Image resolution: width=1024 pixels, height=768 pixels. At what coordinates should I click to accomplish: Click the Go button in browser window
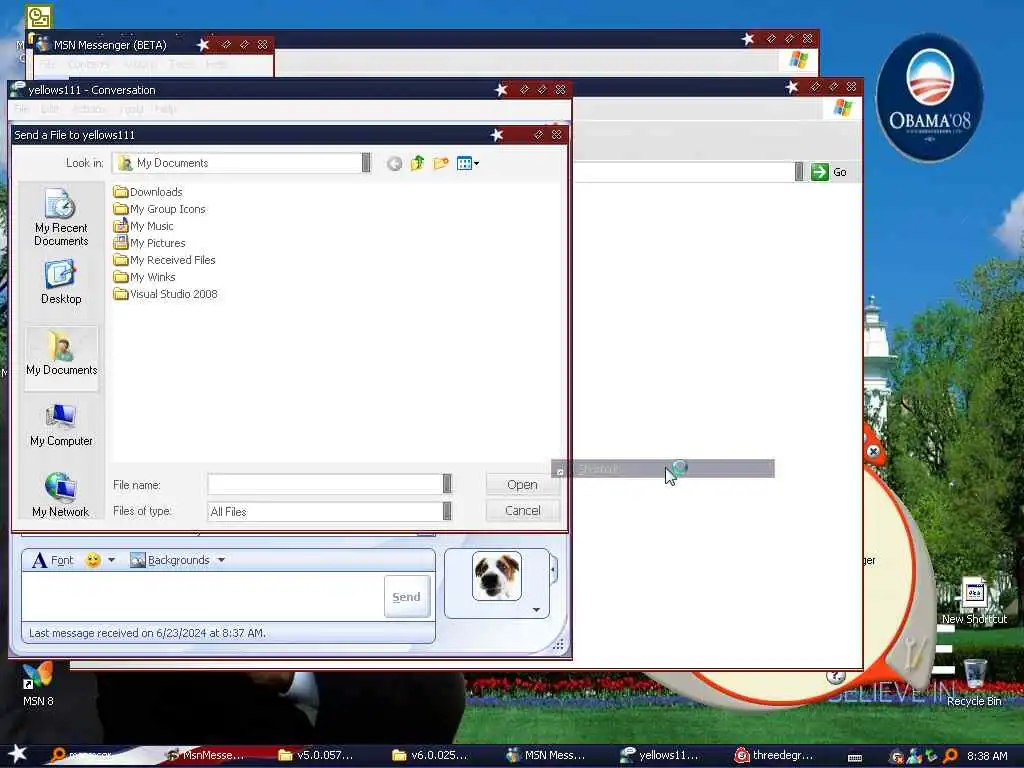[829, 172]
